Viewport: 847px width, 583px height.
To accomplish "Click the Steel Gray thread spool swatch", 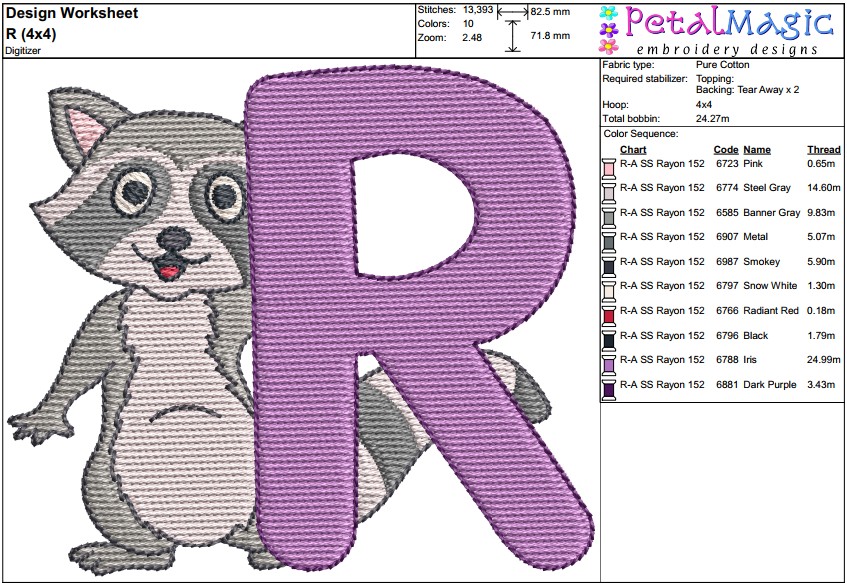I will pos(609,192).
